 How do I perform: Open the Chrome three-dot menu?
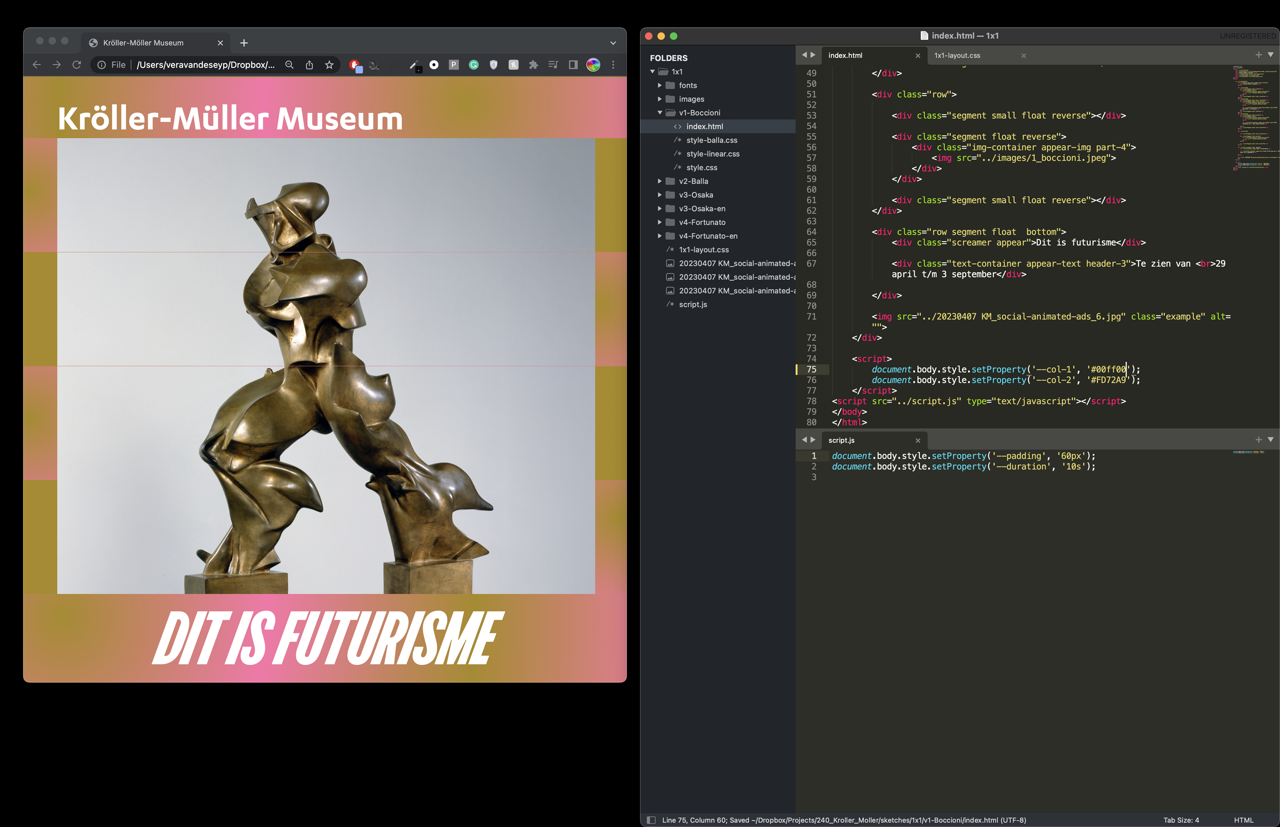click(x=613, y=65)
